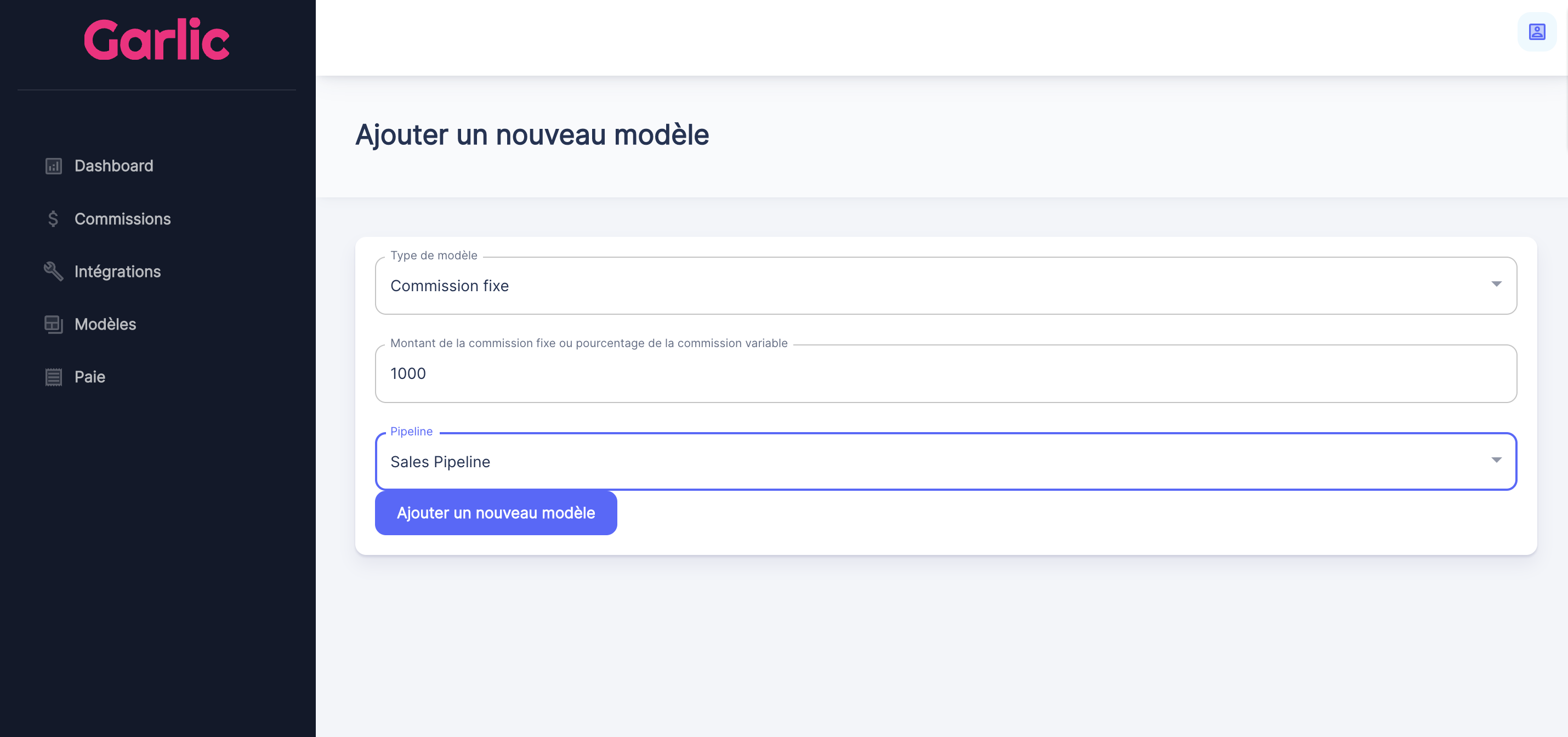Image resolution: width=1568 pixels, height=737 pixels.
Task: Click the Modèles stacked pages icon
Action: [x=54, y=324]
